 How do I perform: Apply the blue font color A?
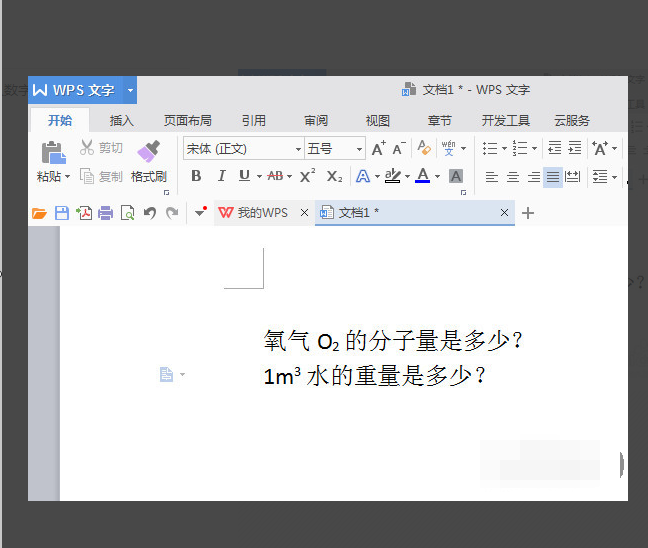point(422,176)
